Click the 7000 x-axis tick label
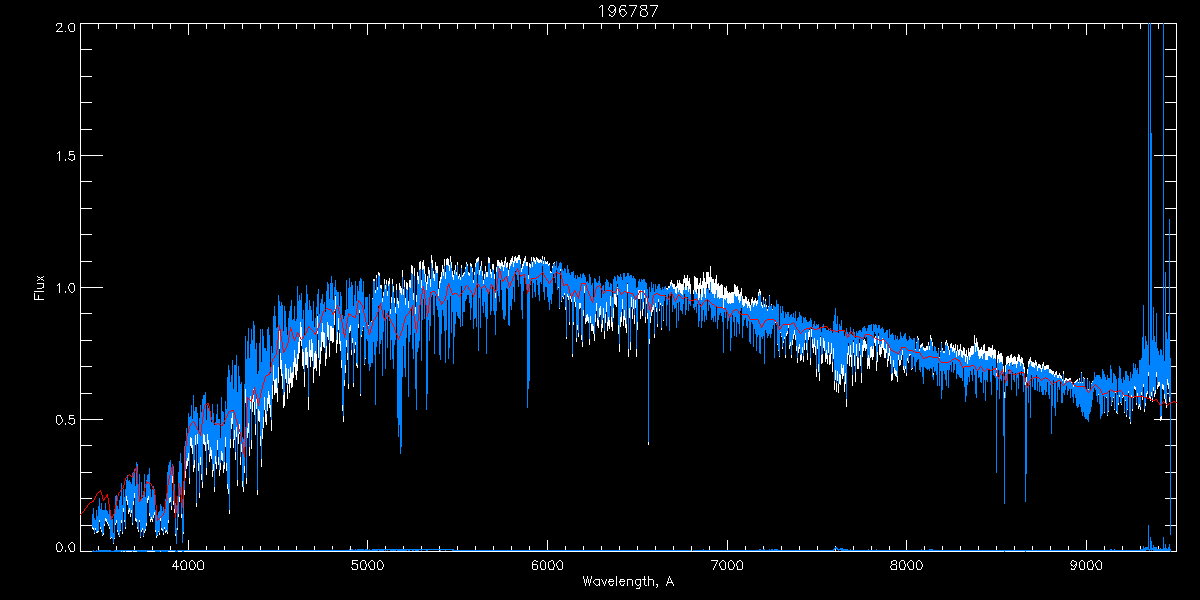 (727, 565)
